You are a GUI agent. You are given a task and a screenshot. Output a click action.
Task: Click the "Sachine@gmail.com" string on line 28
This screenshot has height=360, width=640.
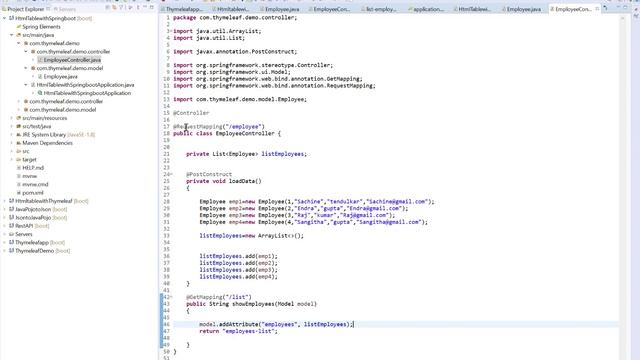tap(397, 202)
